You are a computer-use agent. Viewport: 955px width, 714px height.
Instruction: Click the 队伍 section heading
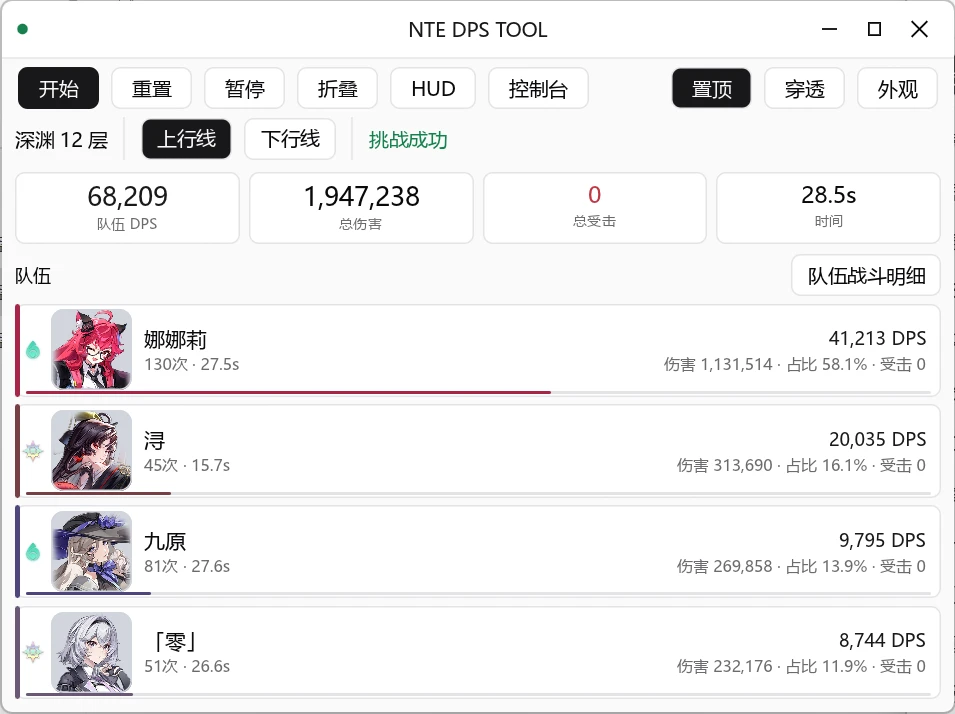(33, 276)
